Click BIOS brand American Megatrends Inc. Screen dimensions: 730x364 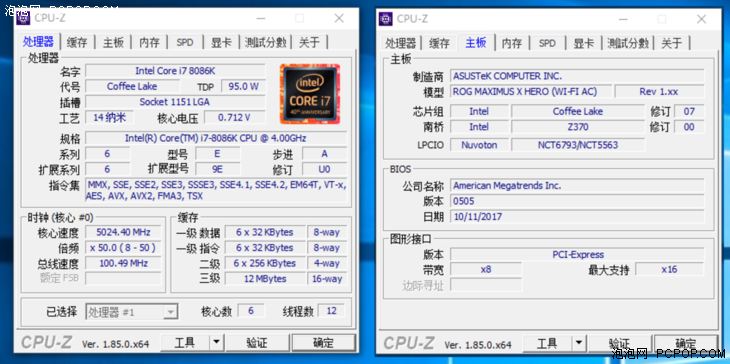point(577,186)
